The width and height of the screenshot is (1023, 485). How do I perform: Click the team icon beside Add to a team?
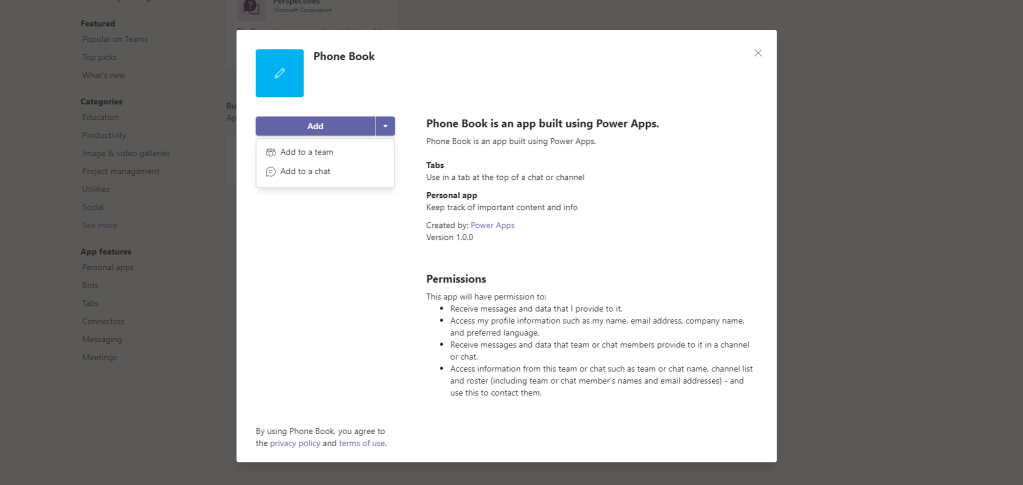click(270, 152)
